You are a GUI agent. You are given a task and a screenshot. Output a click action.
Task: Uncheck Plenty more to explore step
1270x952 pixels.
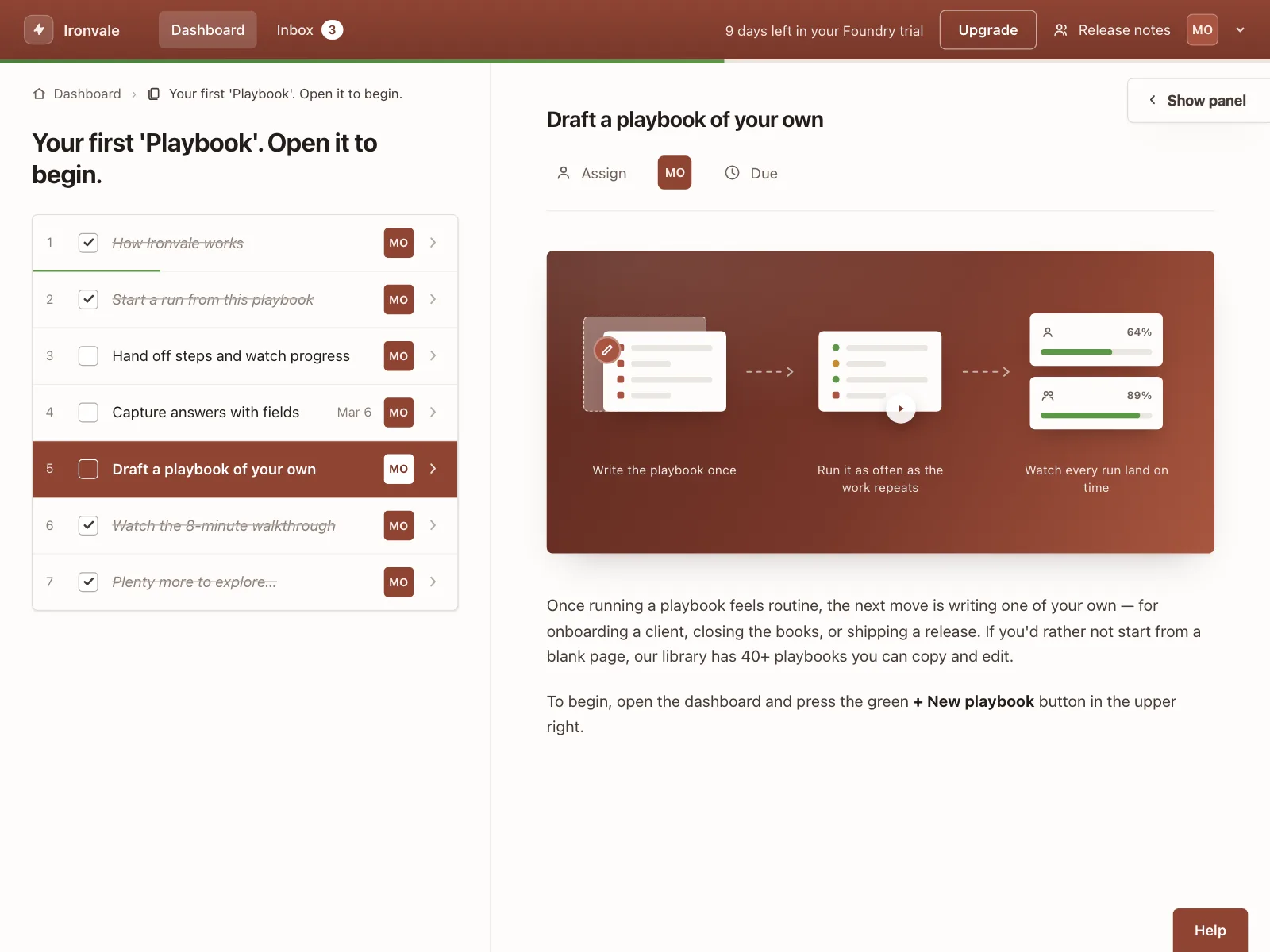click(x=88, y=582)
